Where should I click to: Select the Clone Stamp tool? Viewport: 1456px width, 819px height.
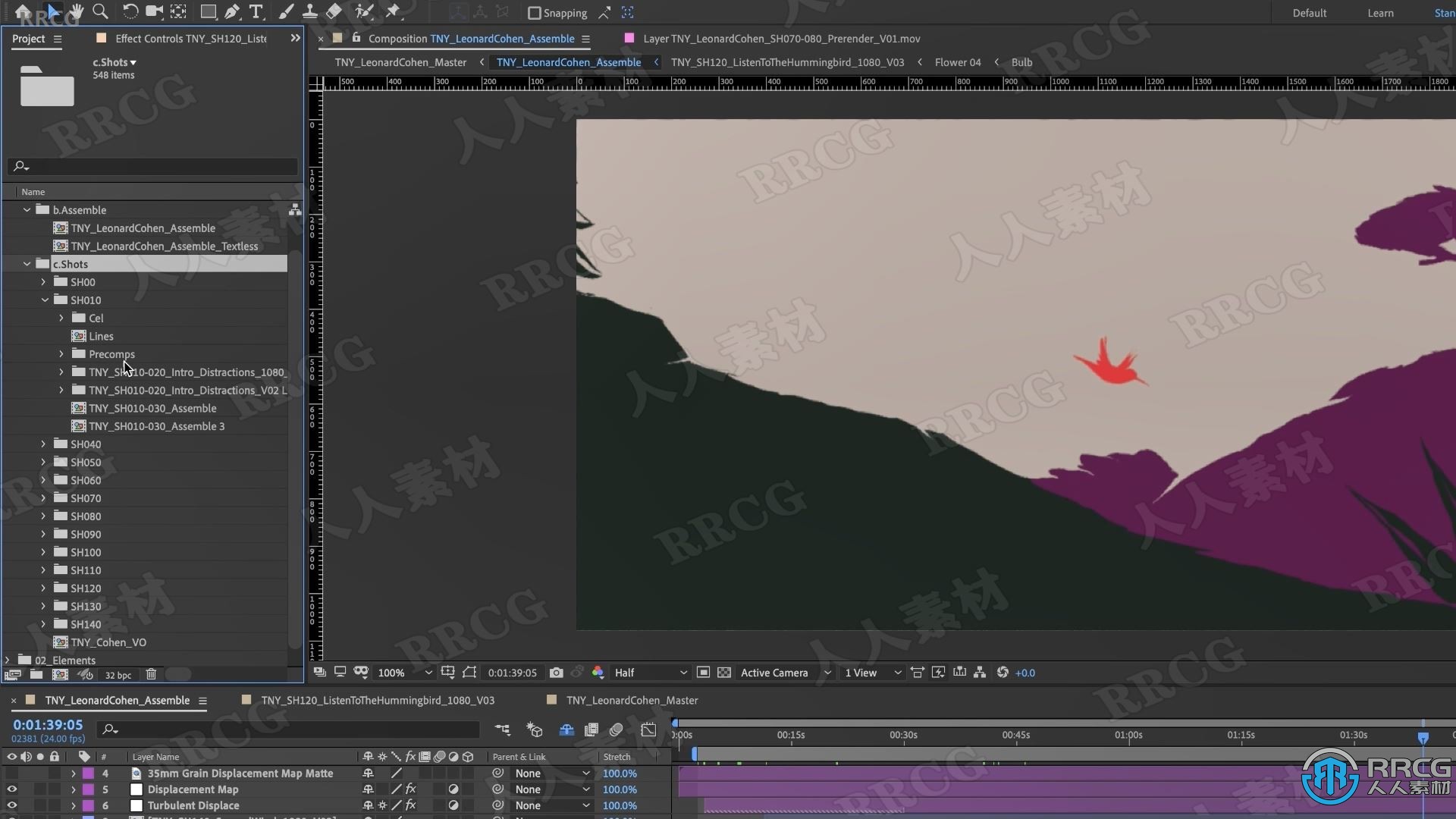(309, 11)
